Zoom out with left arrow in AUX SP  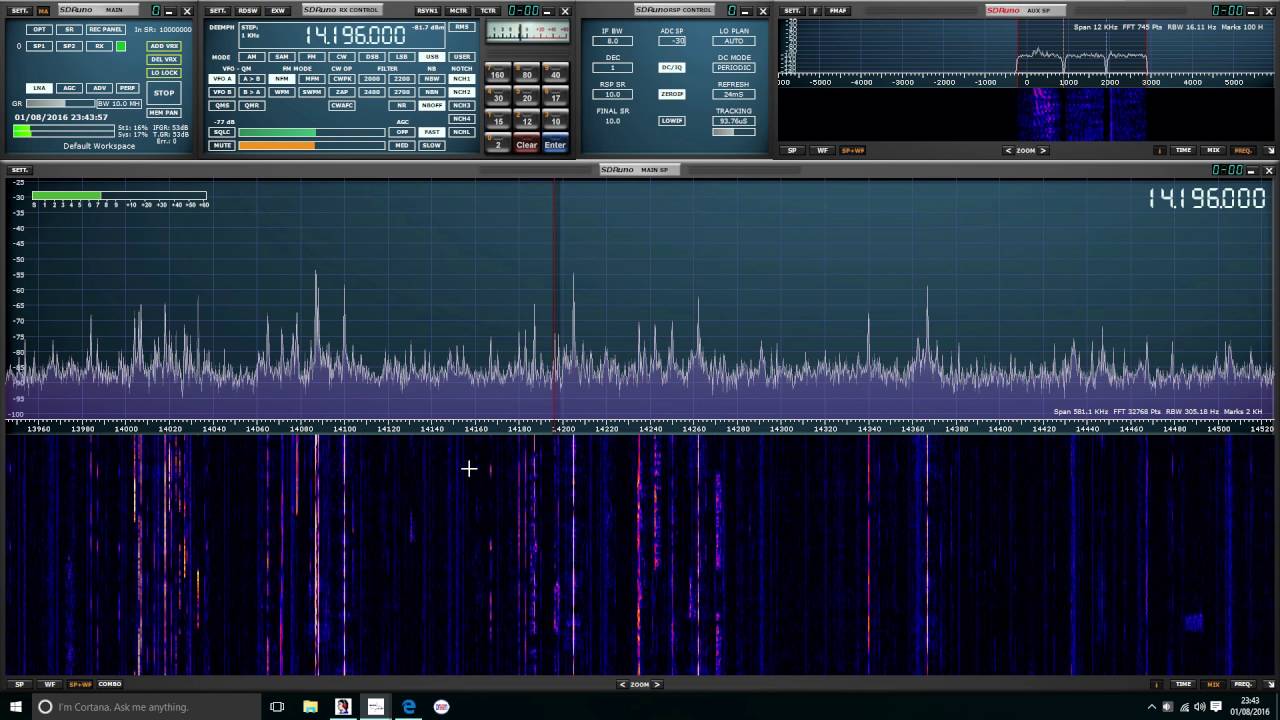(x=1008, y=151)
